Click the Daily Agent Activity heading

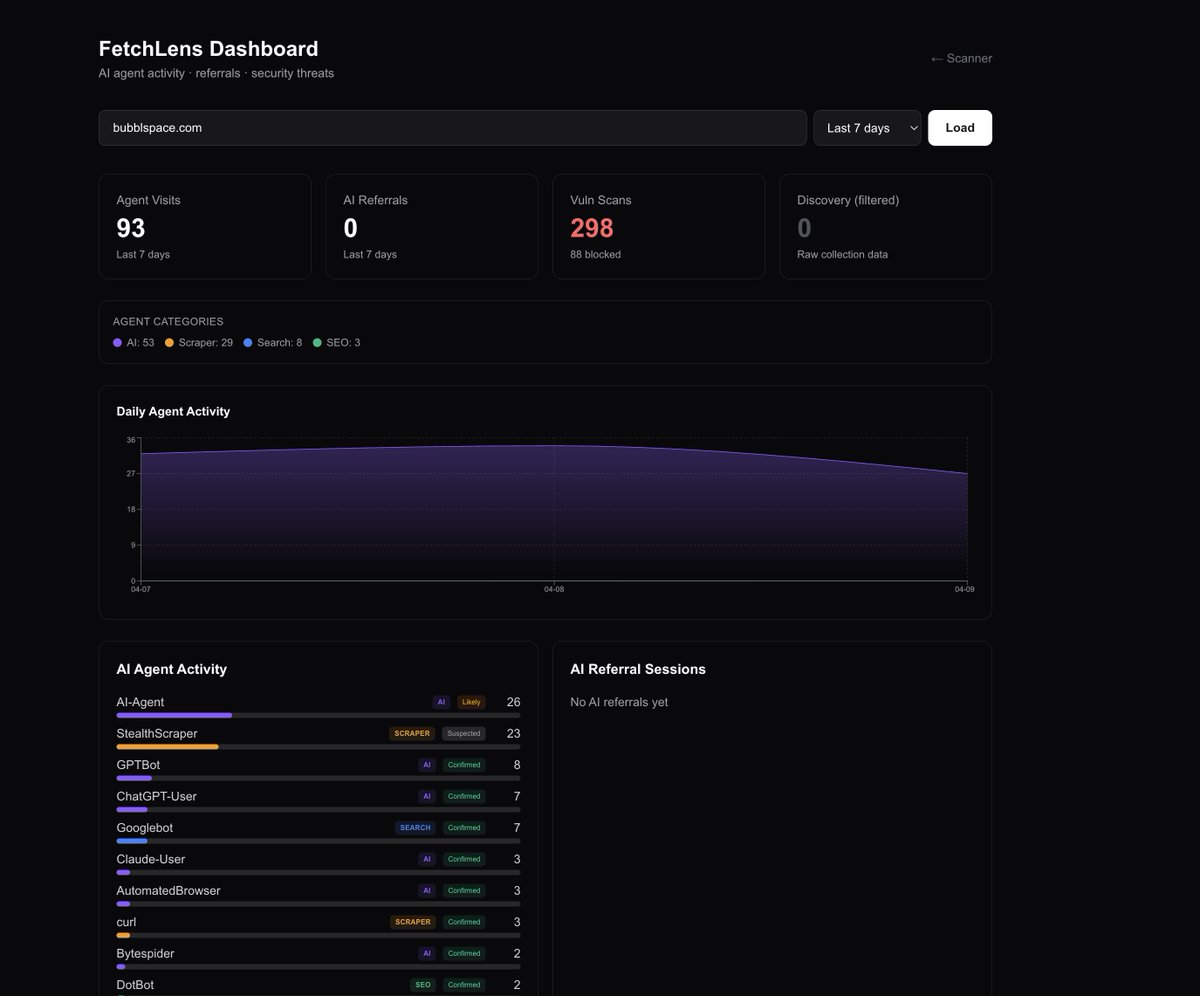point(173,411)
